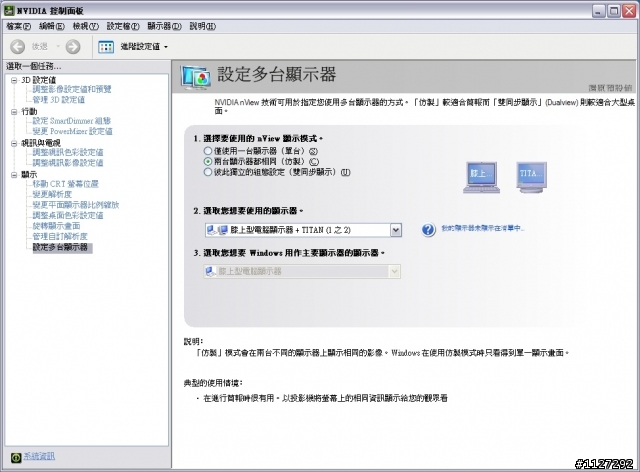
Task: Click the blue help question mark icon
Action: [x=428, y=229]
